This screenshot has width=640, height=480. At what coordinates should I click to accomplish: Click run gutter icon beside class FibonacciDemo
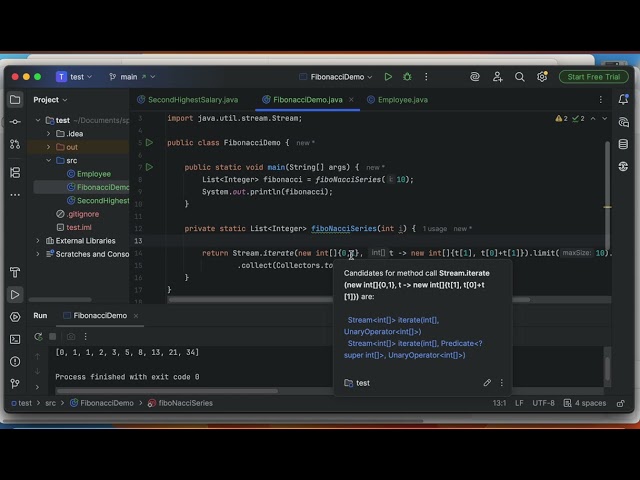(x=149, y=142)
